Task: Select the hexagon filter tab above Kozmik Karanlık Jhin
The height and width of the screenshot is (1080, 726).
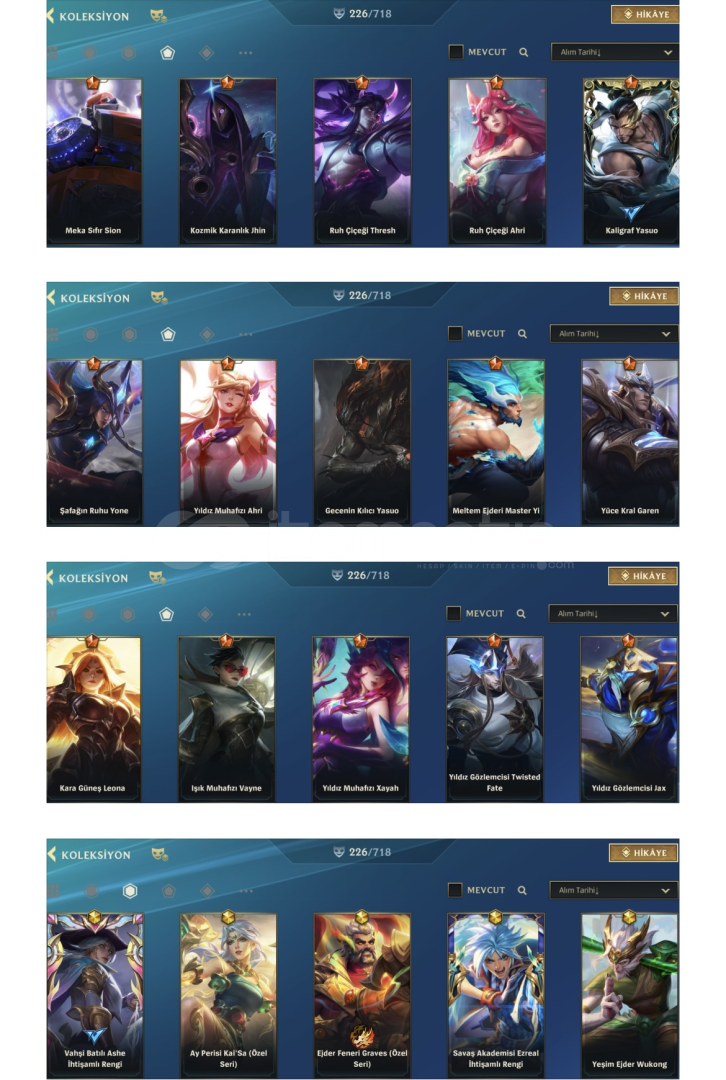Action: [128, 53]
